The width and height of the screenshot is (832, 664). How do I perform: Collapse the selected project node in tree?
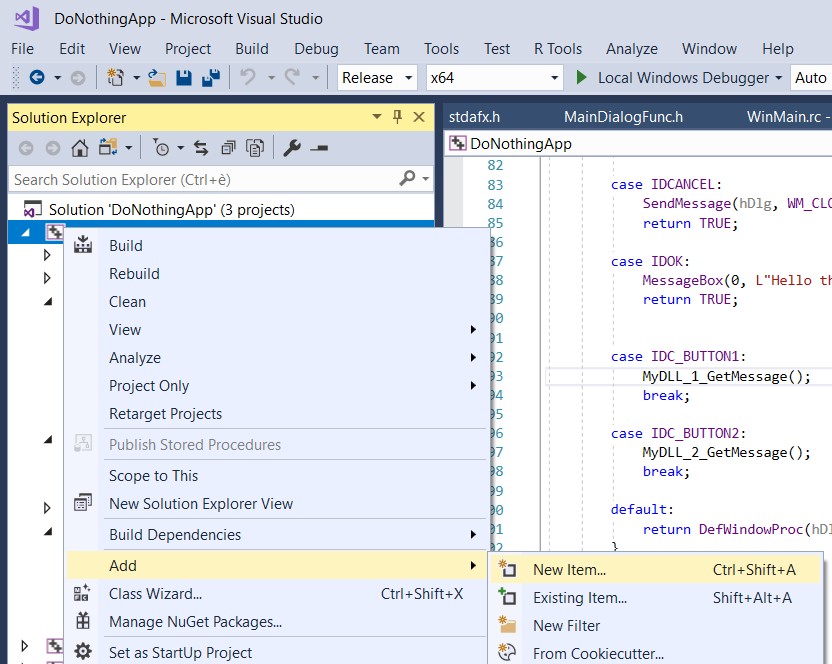tap(25, 232)
